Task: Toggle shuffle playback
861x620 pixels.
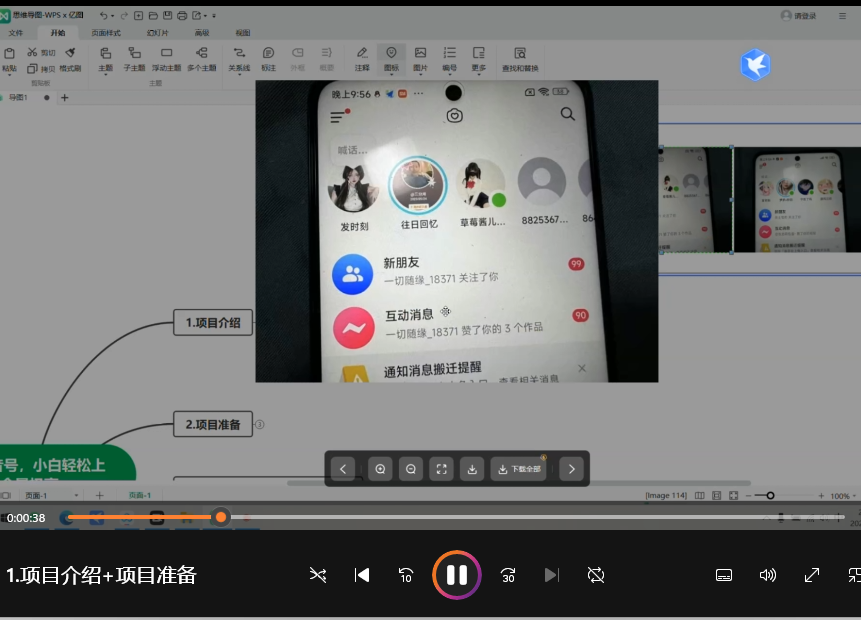Action: tap(317, 575)
